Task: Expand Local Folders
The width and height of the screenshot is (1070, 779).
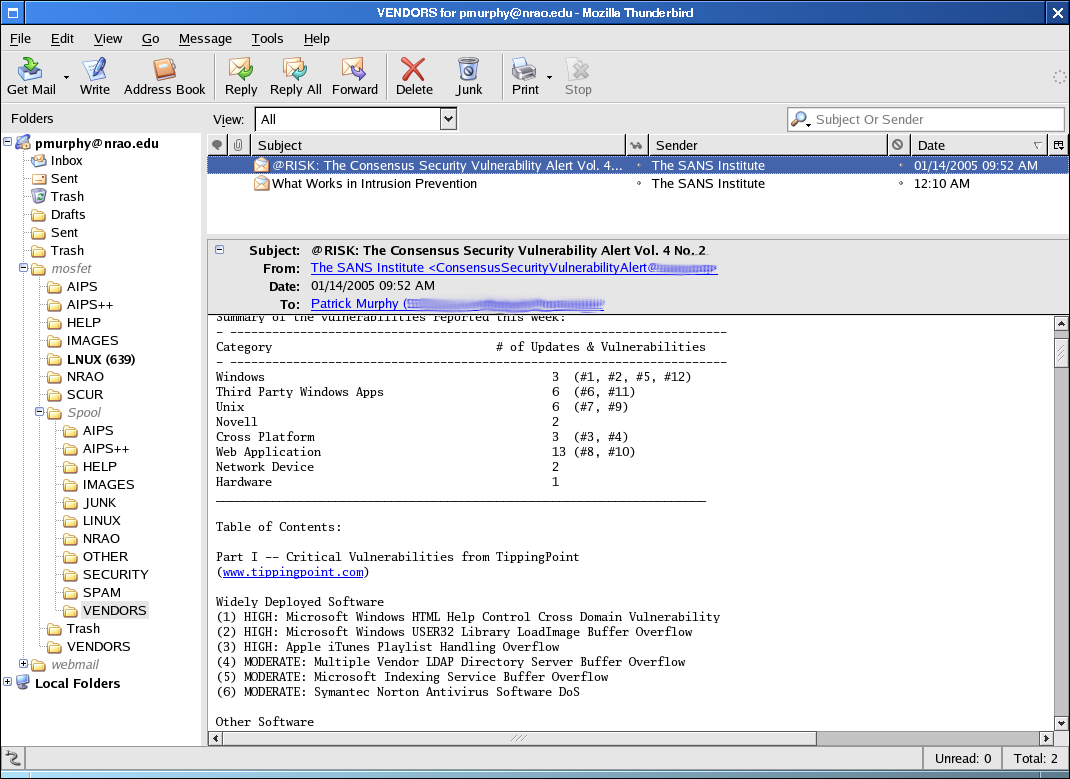Action: [8, 681]
